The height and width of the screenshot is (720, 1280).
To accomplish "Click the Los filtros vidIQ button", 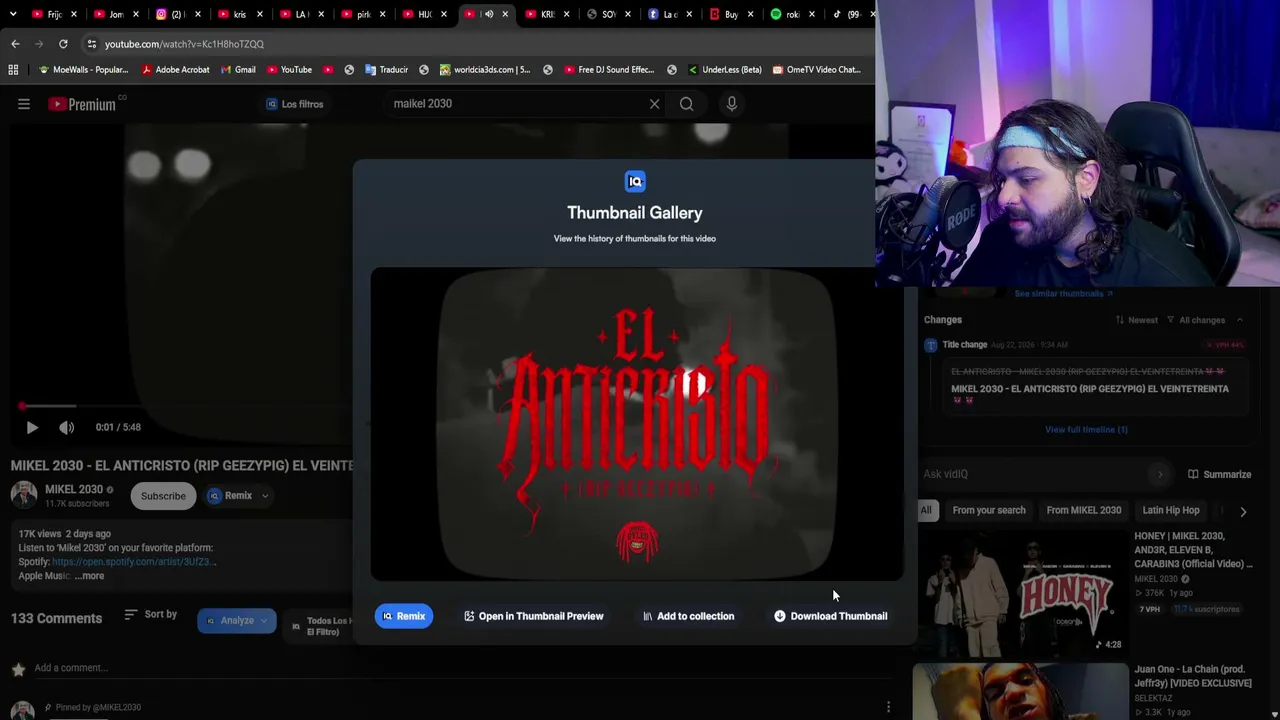I will coord(294,104).
